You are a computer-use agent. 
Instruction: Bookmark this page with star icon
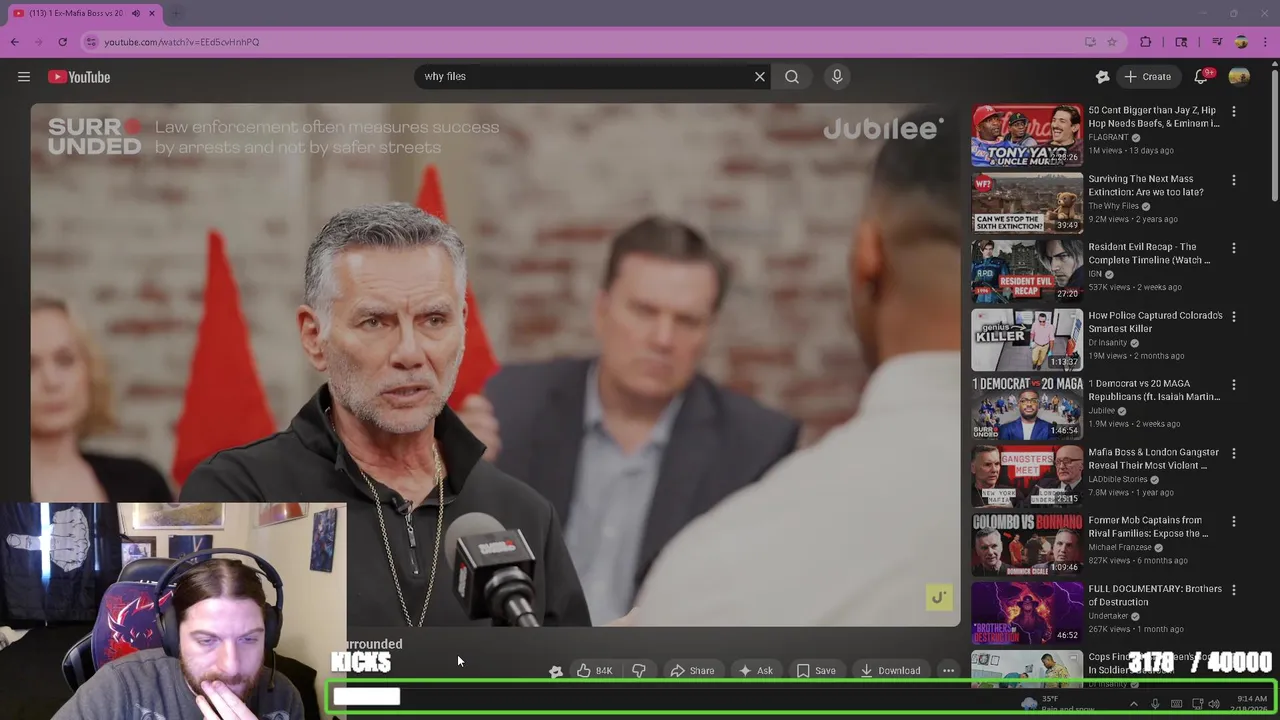point(1112,42)
